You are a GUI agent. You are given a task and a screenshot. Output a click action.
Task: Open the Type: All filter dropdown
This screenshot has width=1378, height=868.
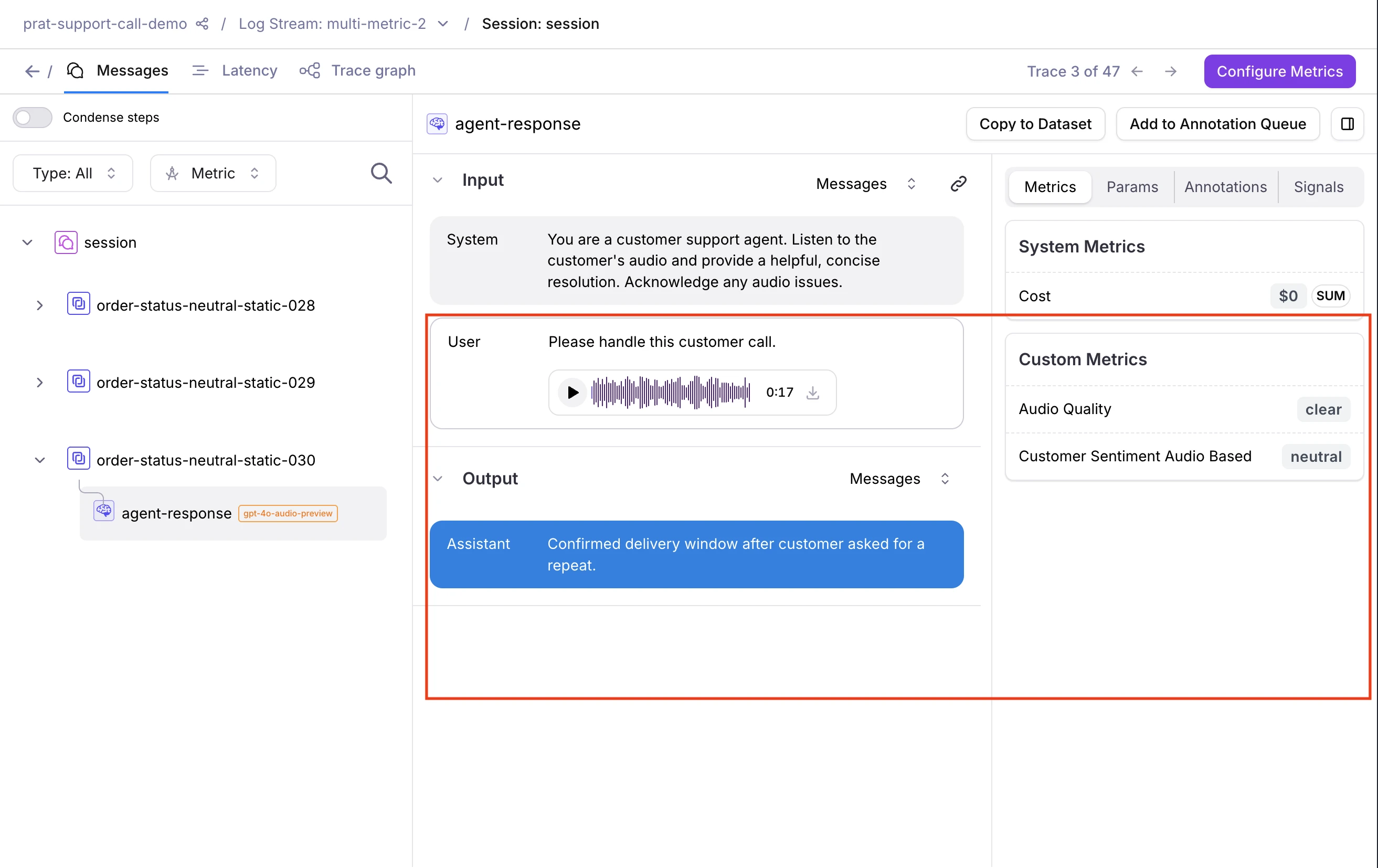[x=72, y=173]
